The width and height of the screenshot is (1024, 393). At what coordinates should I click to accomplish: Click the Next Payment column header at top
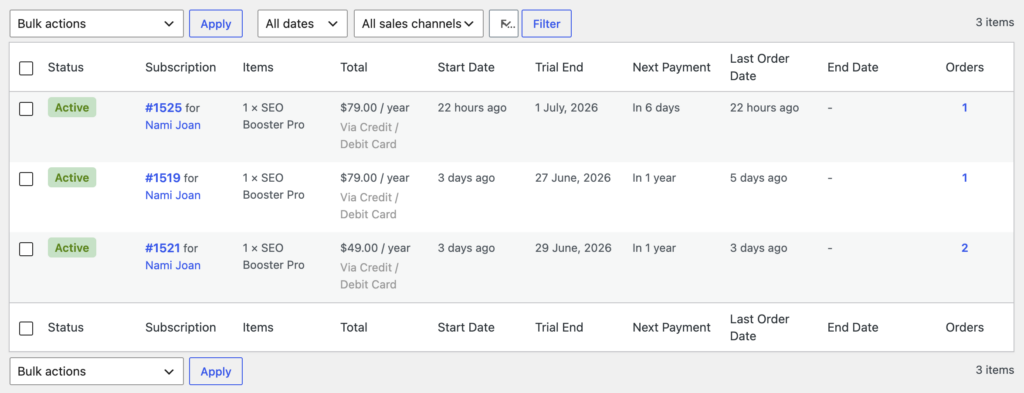[671, 67]
